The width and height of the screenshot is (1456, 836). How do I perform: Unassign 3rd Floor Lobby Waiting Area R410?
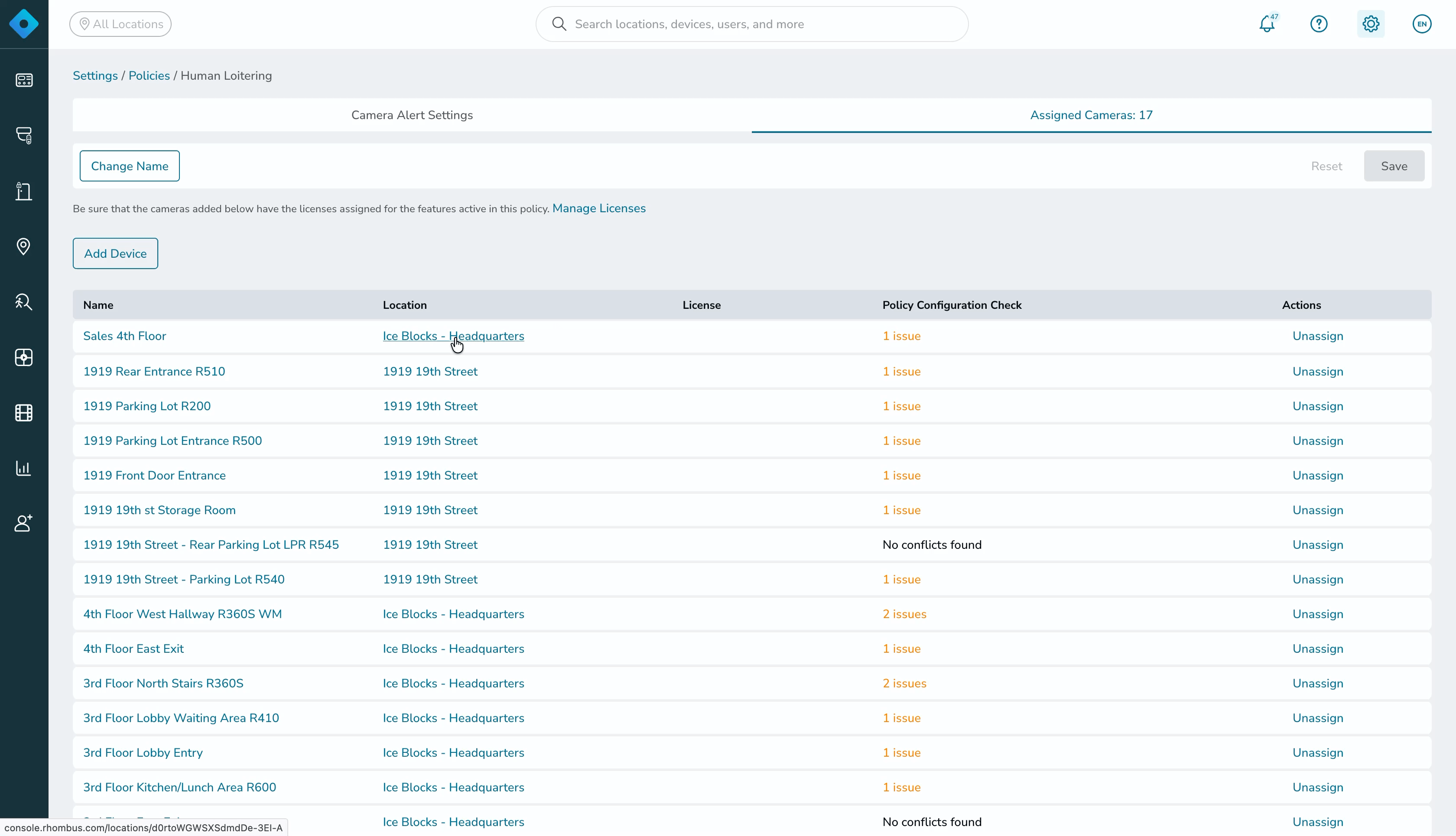tap(1318, 718)
